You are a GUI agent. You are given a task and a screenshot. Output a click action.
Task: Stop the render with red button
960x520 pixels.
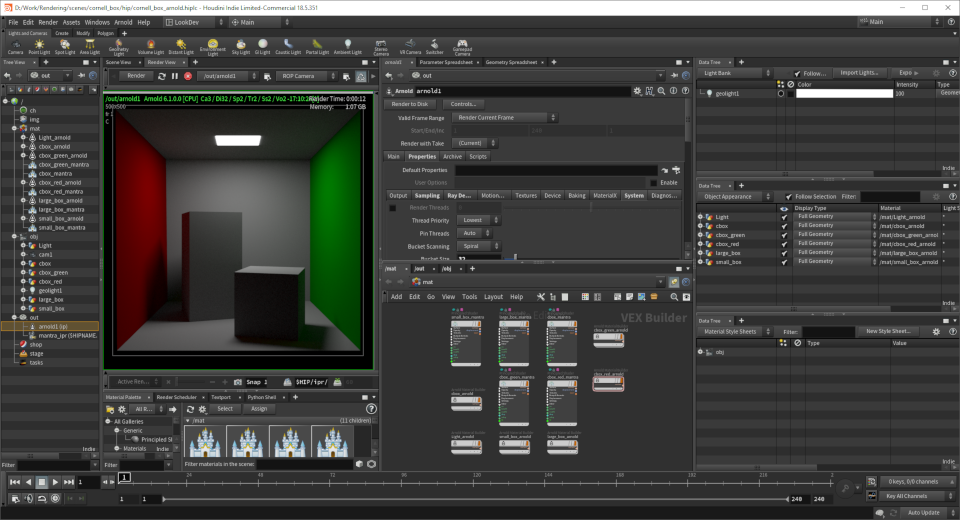188,77
